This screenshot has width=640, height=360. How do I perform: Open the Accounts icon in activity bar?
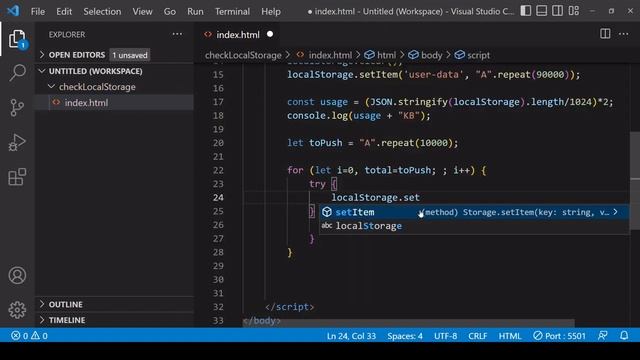click(17, 276)
